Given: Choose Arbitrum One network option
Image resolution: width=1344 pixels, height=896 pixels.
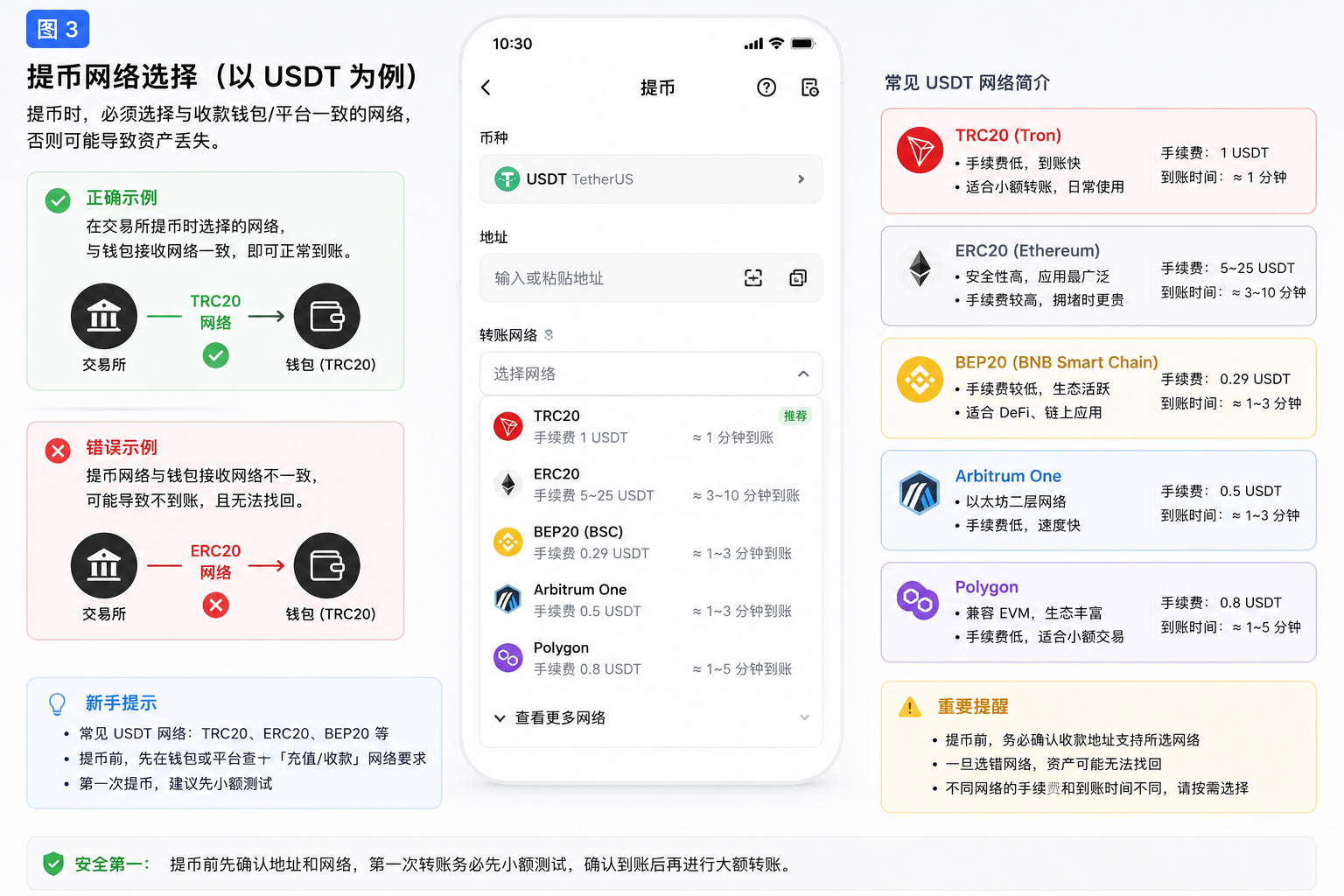Looking at the screenshot, I should (x=651, y=599).
